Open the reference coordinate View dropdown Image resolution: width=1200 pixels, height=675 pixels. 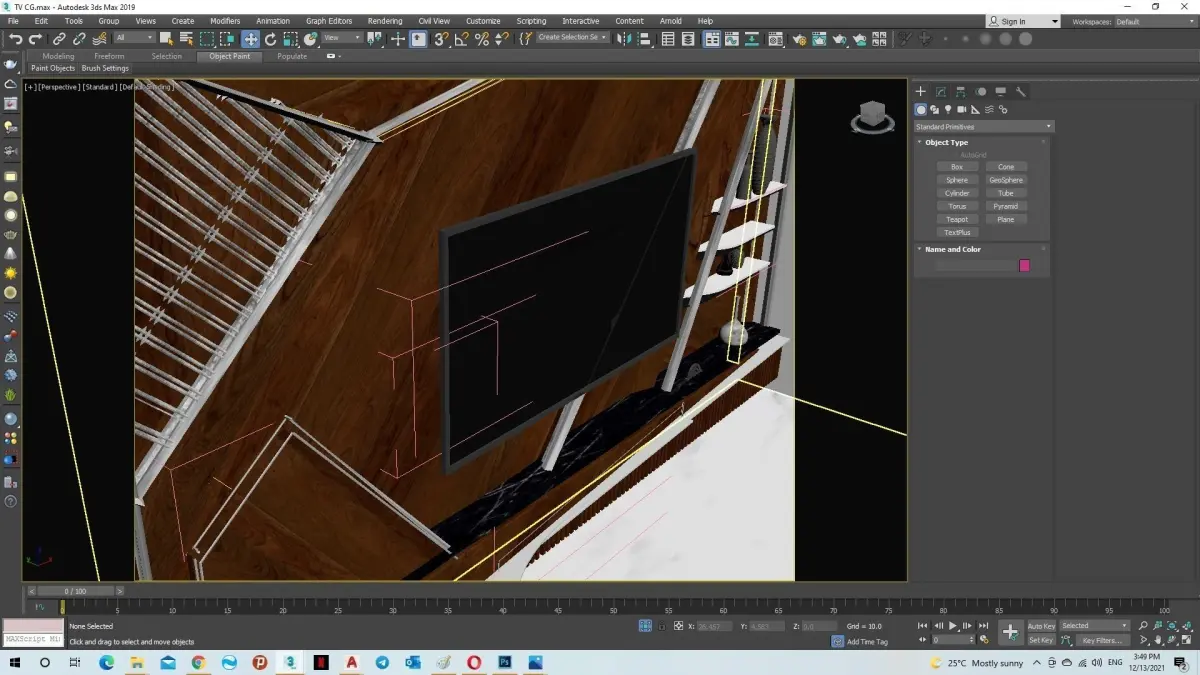click(342, 39)
